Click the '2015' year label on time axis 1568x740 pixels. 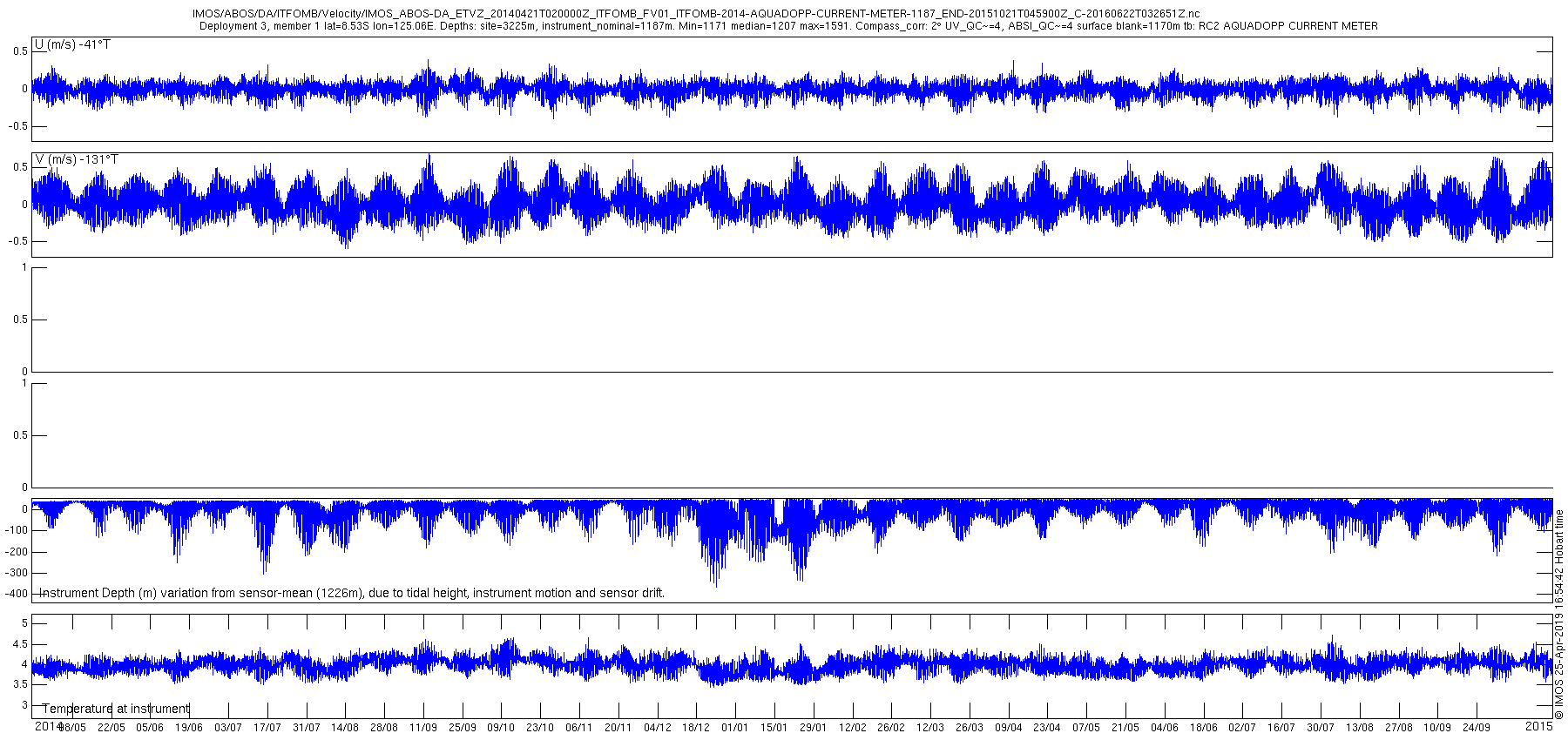coord(1539,726)
